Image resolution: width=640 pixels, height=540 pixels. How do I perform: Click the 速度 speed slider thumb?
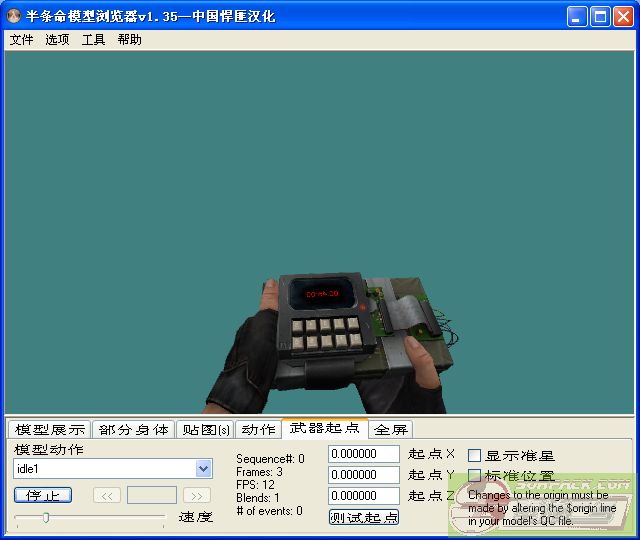point(46,518)
